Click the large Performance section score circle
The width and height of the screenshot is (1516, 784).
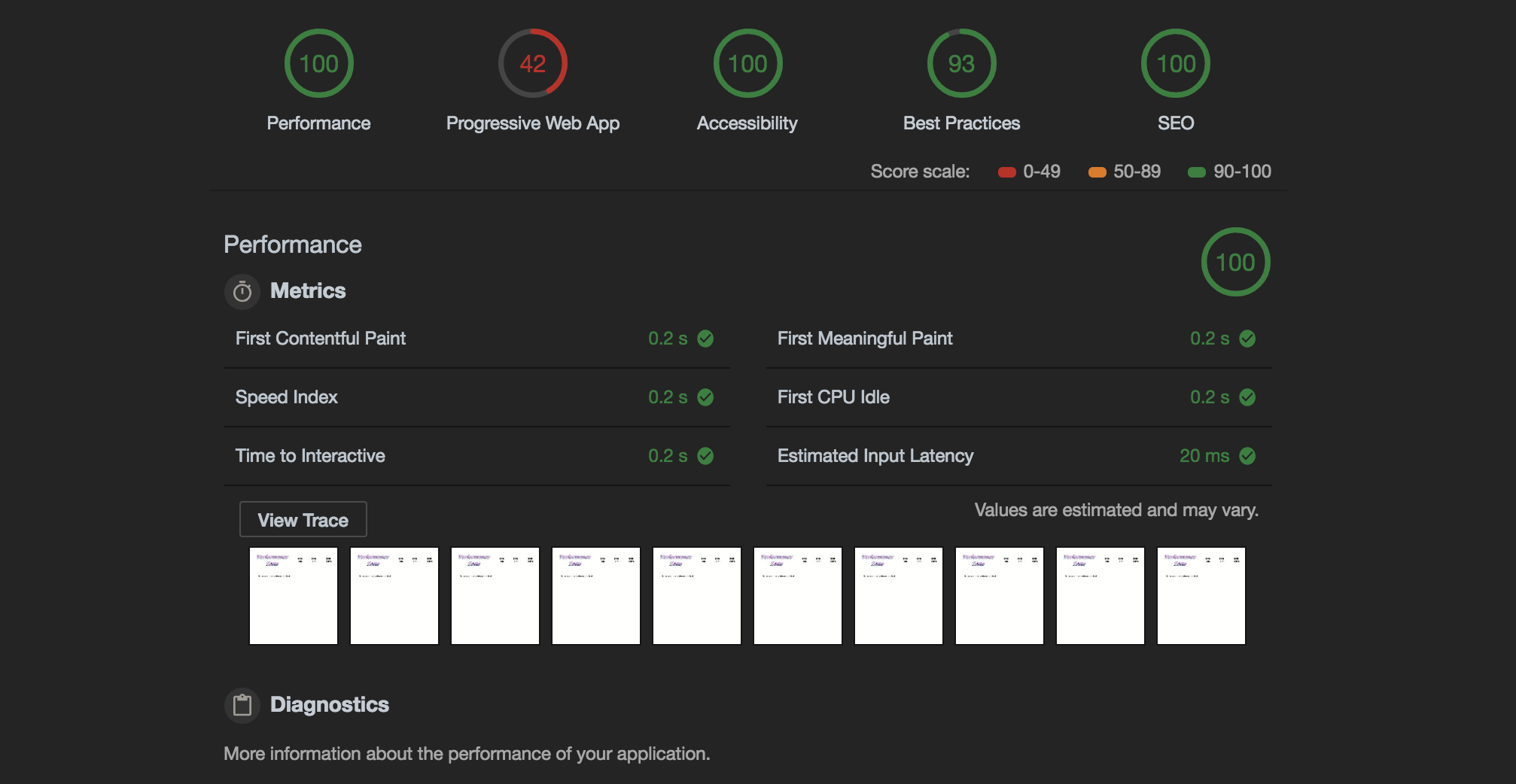tap(1235, 262)
